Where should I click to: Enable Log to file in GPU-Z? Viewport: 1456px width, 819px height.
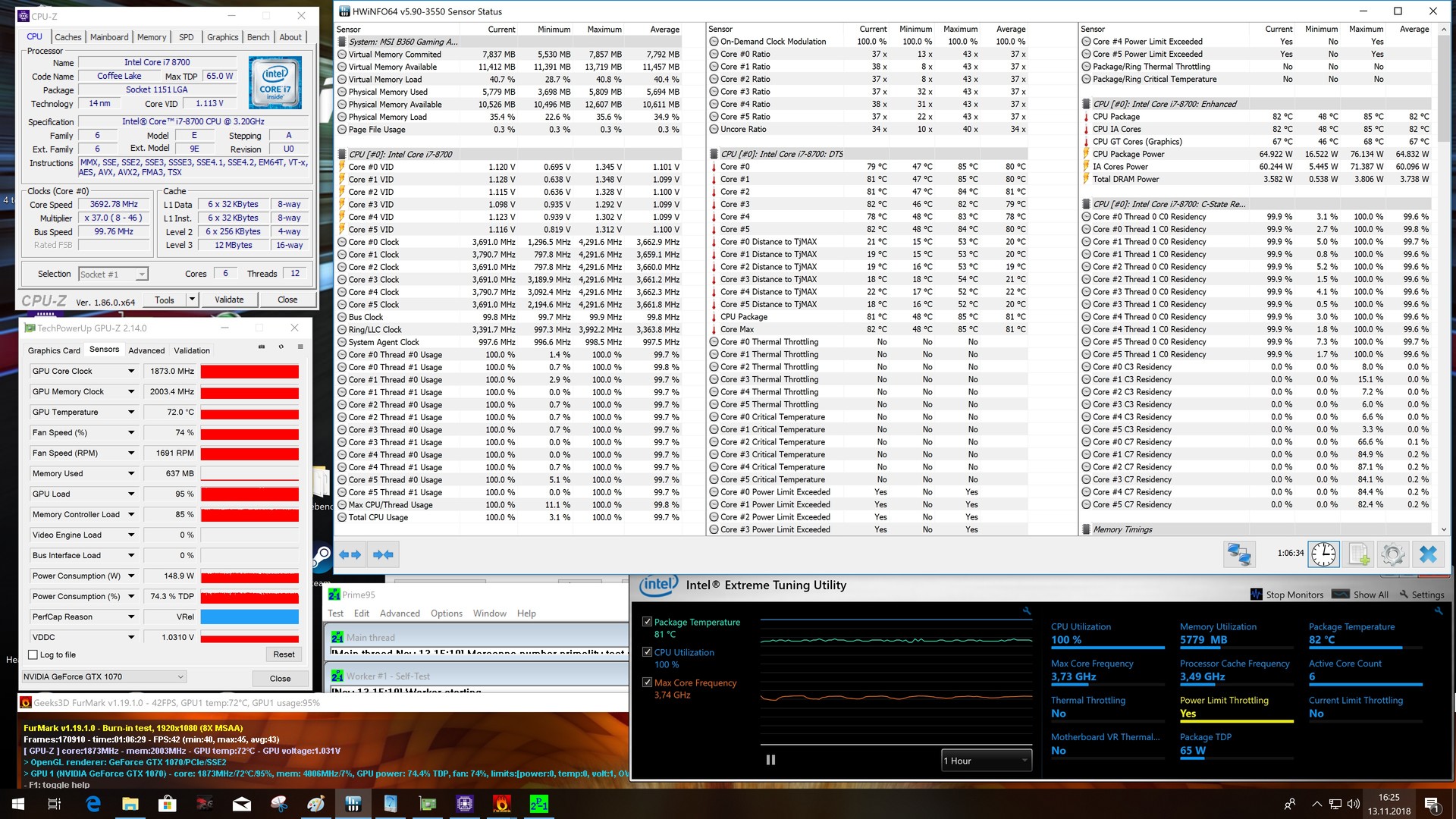(x=33, y=654)
